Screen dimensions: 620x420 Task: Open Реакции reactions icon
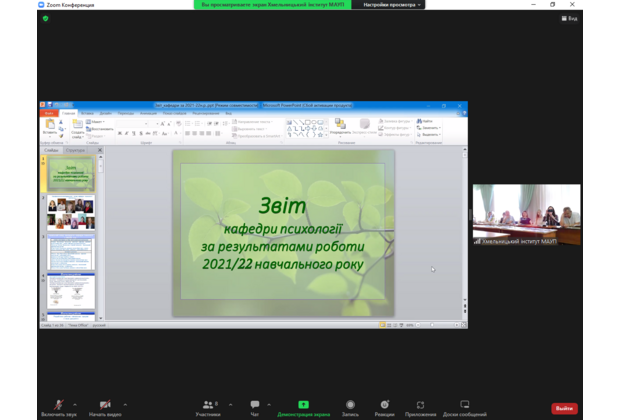pyautogui.click(x=384, y=405)
